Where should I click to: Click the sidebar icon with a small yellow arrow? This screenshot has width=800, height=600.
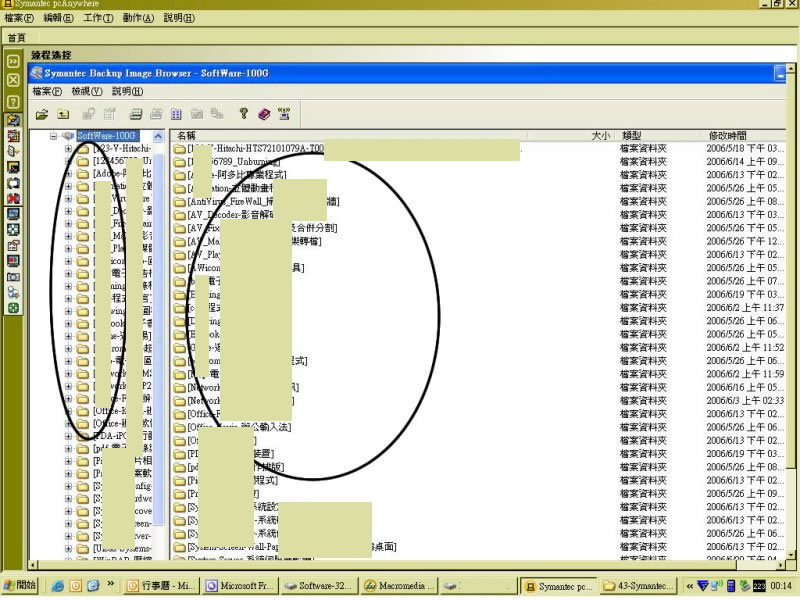[13, 151]
